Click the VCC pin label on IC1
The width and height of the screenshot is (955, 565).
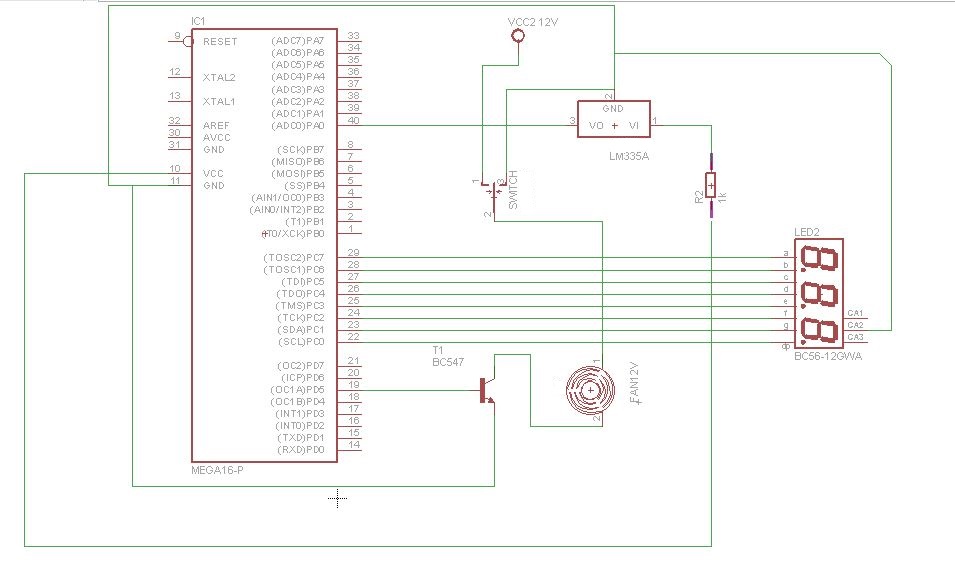213,174
